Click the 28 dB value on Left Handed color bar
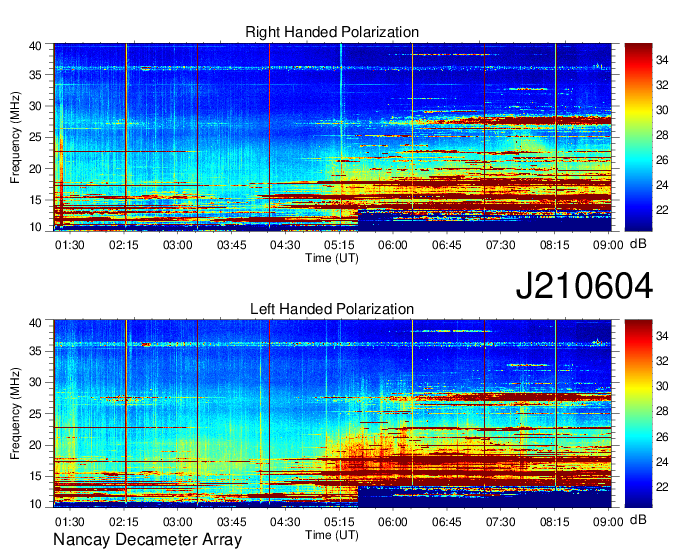Viewport: 680px width, 552px height. click(662, 412)
